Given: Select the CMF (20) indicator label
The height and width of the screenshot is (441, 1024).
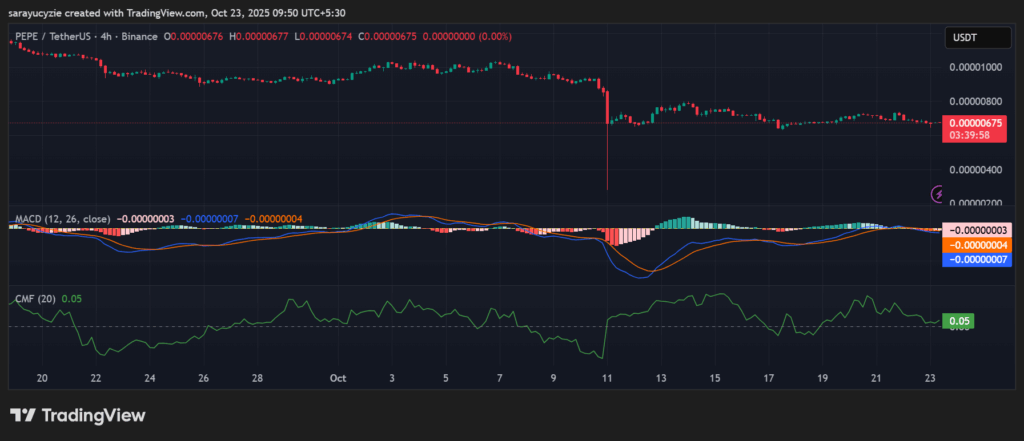Looking at the screenshot, I should coord(35,298).
